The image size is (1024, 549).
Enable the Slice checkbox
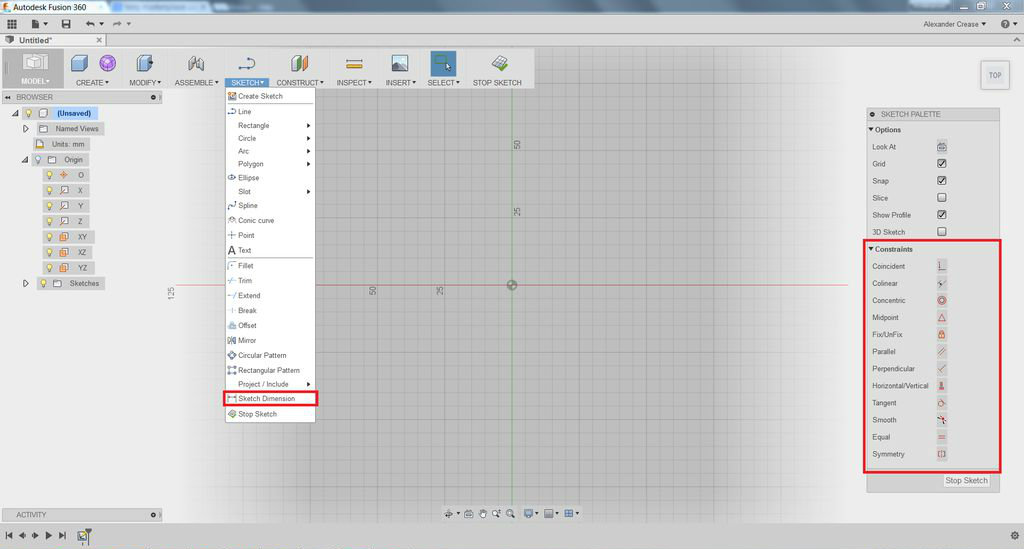tap(942, 198)
